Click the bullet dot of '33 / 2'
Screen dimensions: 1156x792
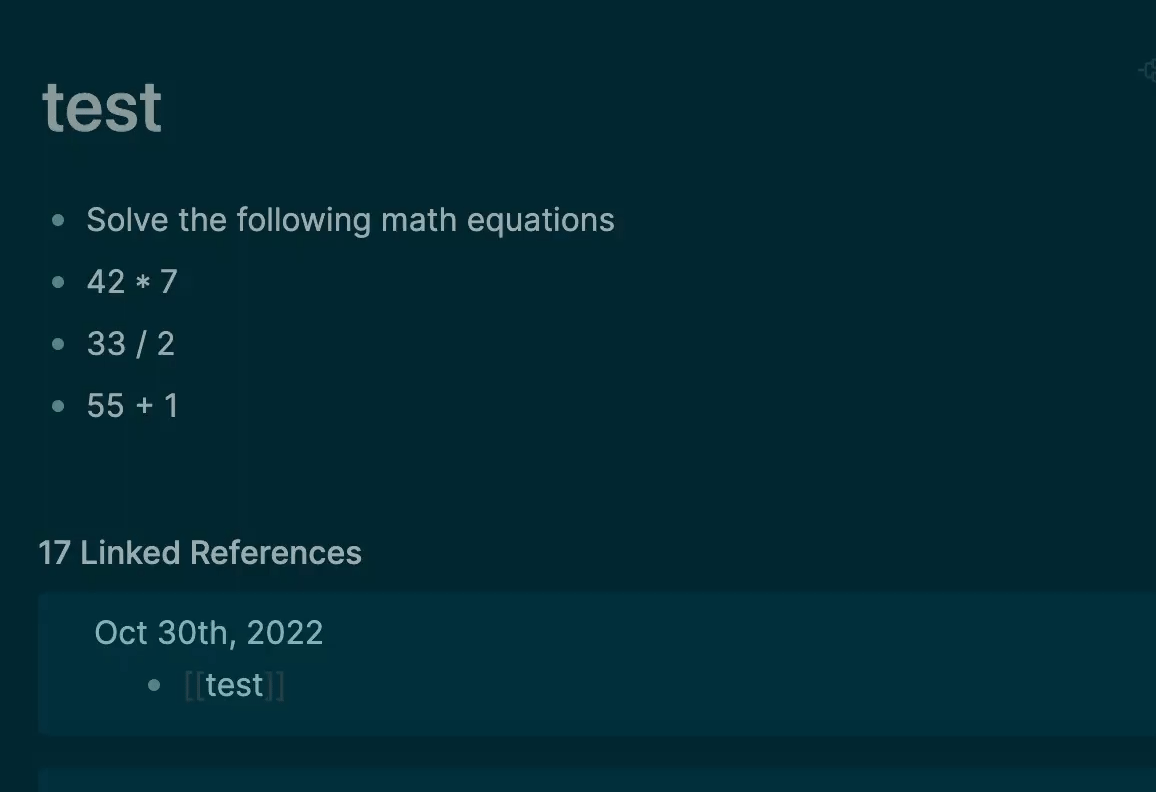click(58, 344)
